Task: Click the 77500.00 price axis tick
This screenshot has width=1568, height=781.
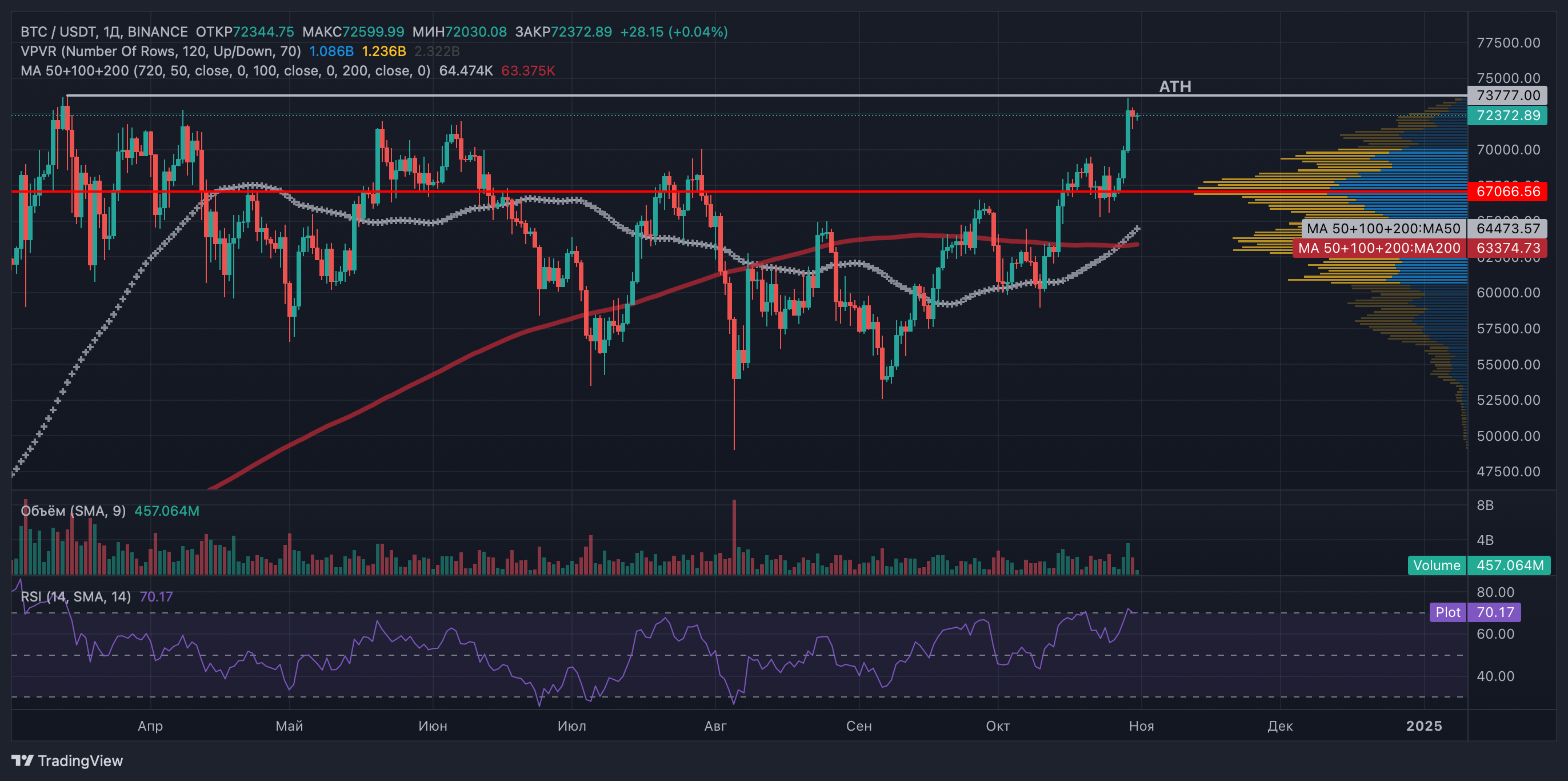Action: click(x=1509, y=43)
